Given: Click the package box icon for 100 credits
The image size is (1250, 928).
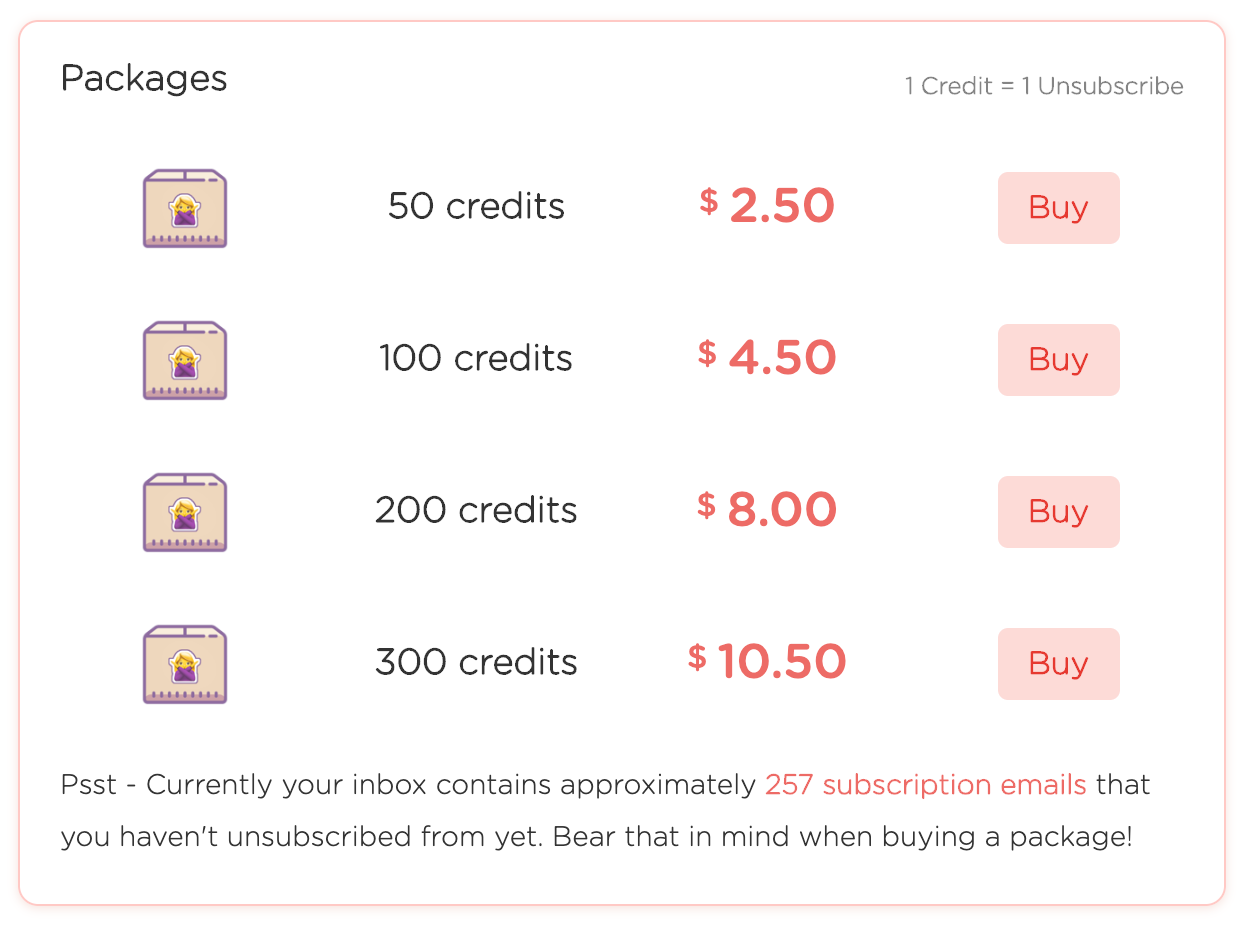Looking at the screenshot, I should tap(185, 360).
